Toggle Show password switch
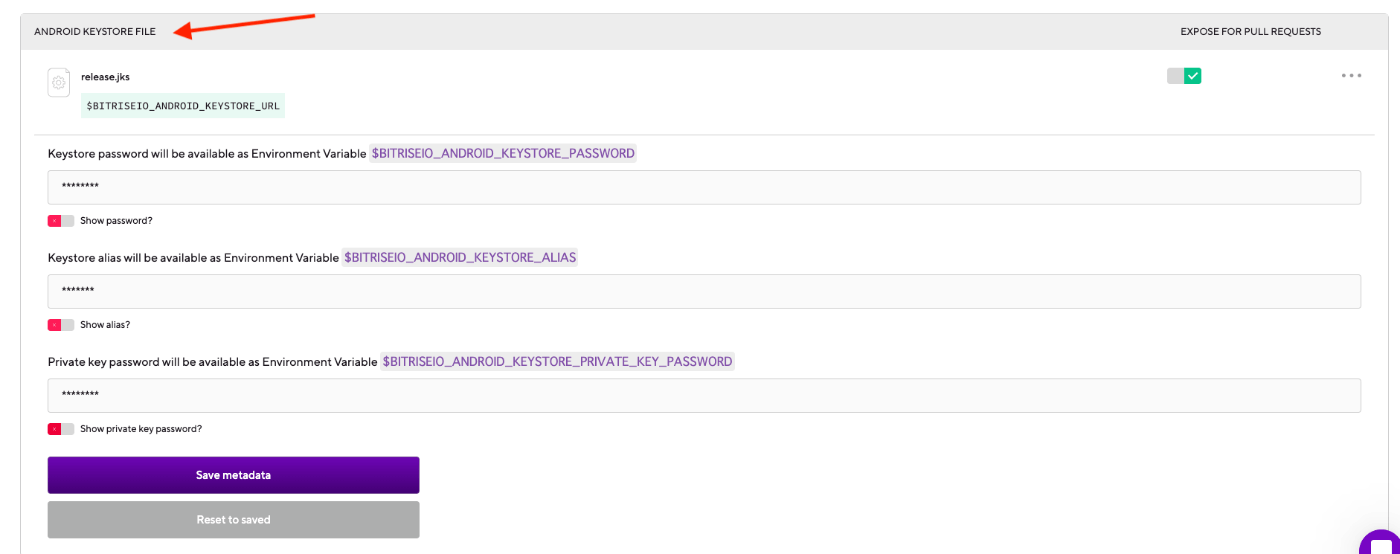Screen dimensions: 1400x554 coord(61,221)
